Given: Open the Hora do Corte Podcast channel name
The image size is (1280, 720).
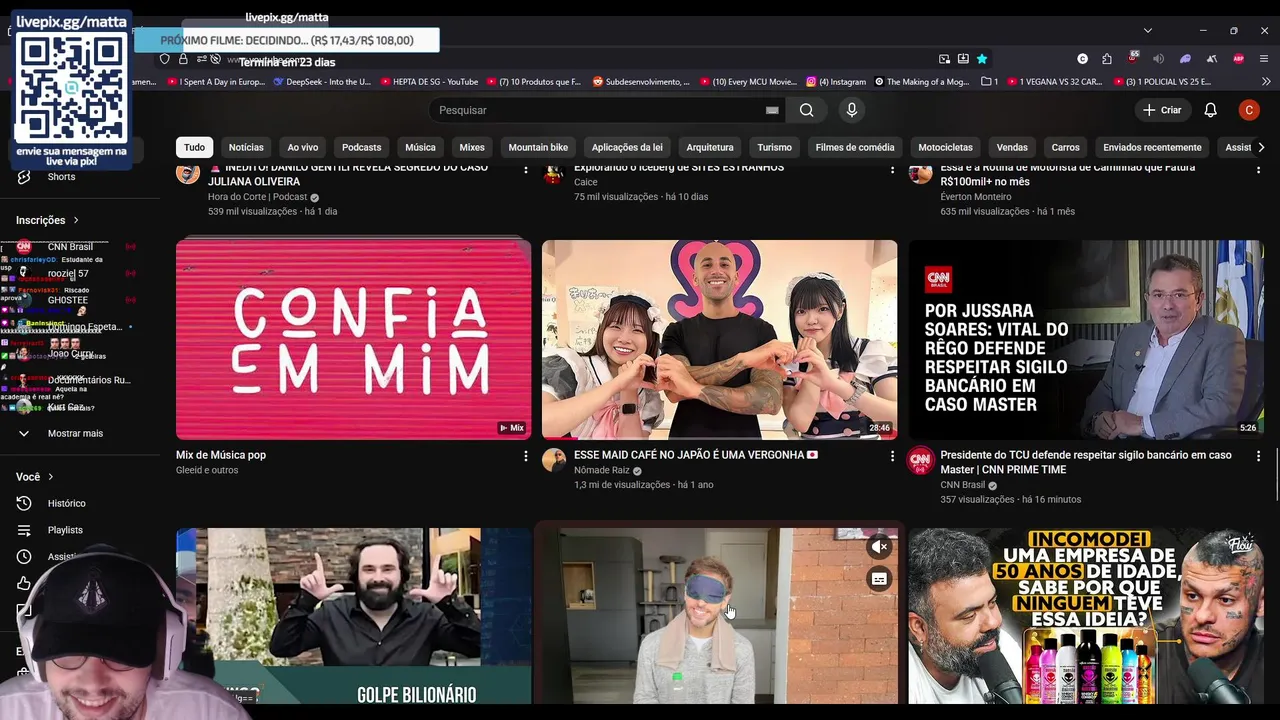Looking at the screenshot, I should click(x=257, y=197).
